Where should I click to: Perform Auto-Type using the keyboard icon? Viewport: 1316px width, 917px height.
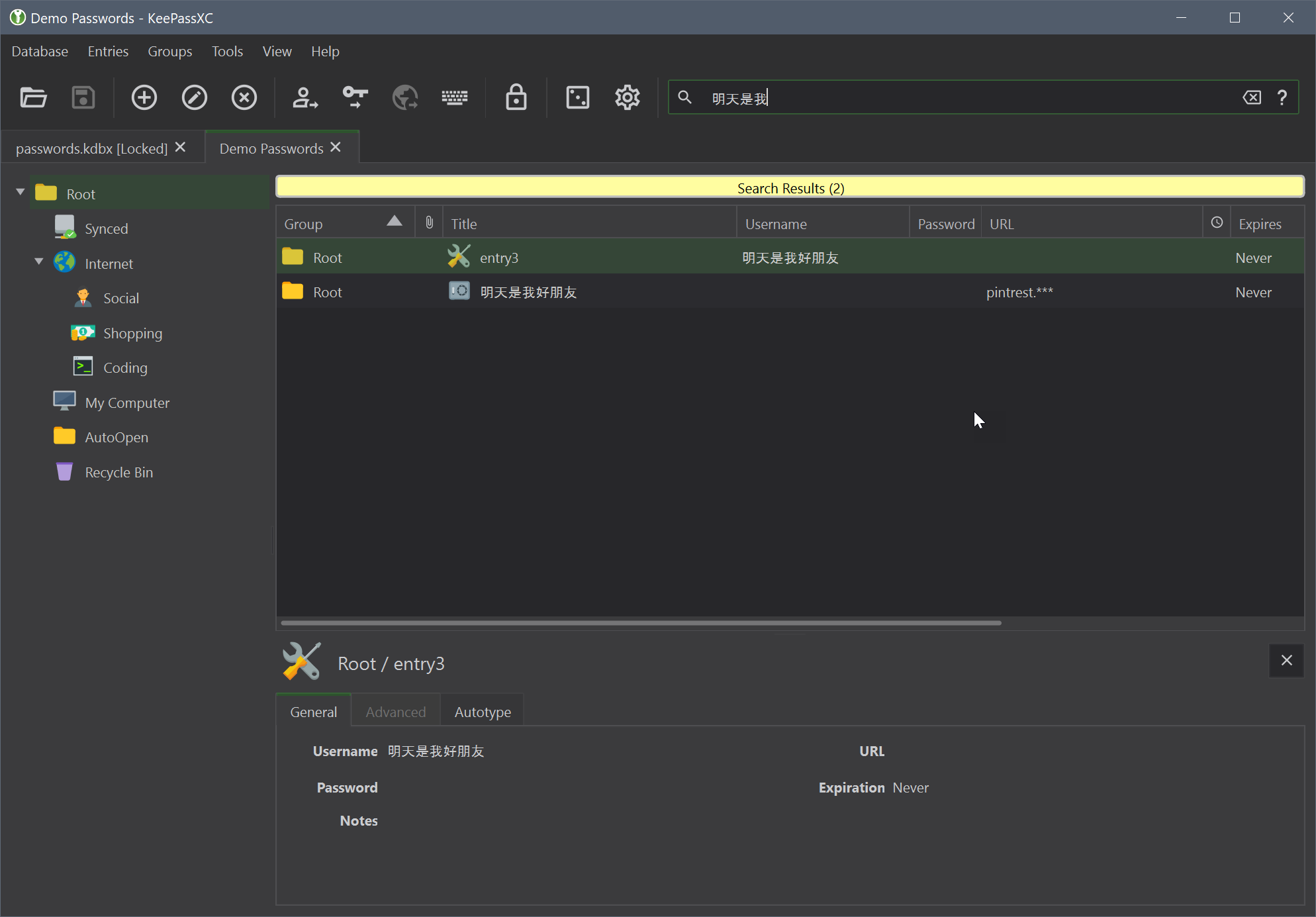click(455, 97)
